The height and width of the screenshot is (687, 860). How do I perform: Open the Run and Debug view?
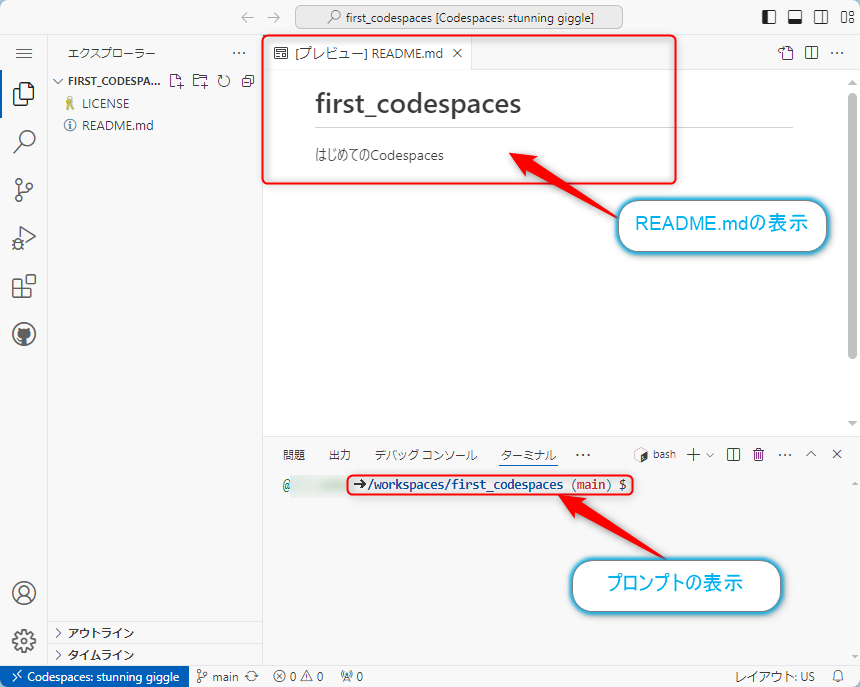(x=24, y=238)
